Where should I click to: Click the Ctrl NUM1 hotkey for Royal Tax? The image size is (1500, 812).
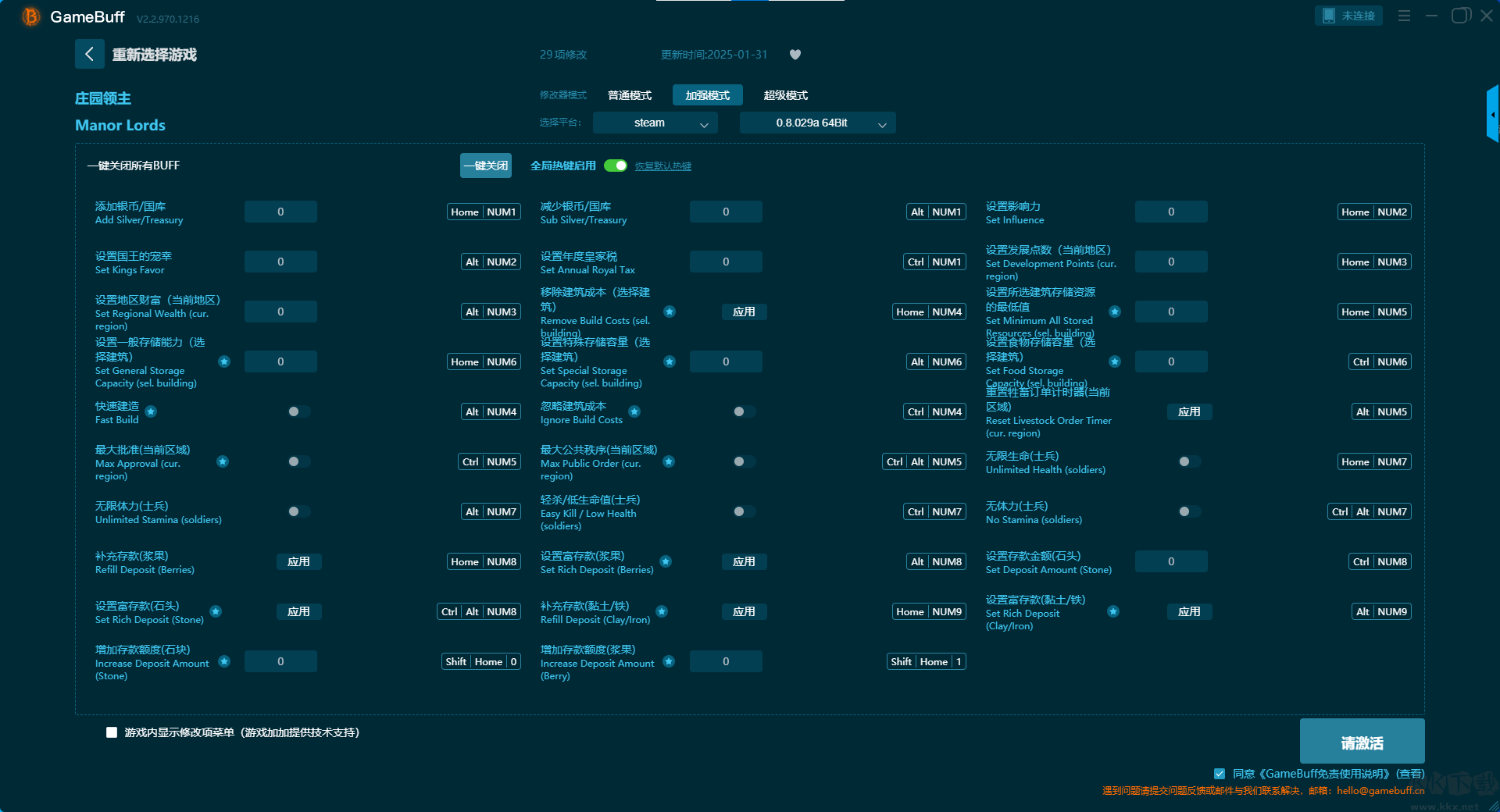935,262
